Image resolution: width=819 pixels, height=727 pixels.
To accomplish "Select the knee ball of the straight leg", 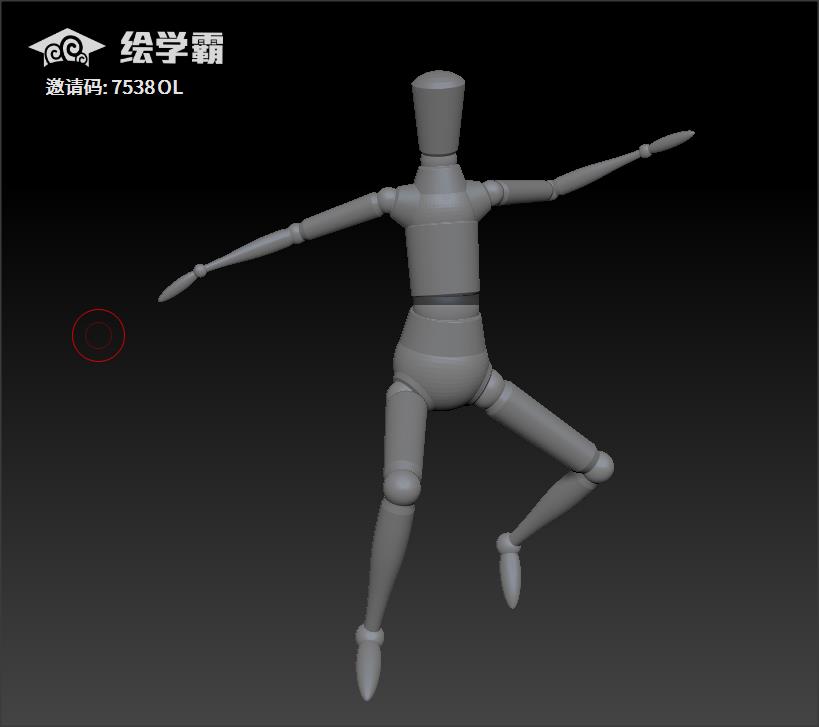I will pyautogui.click(x=401, y=486).
